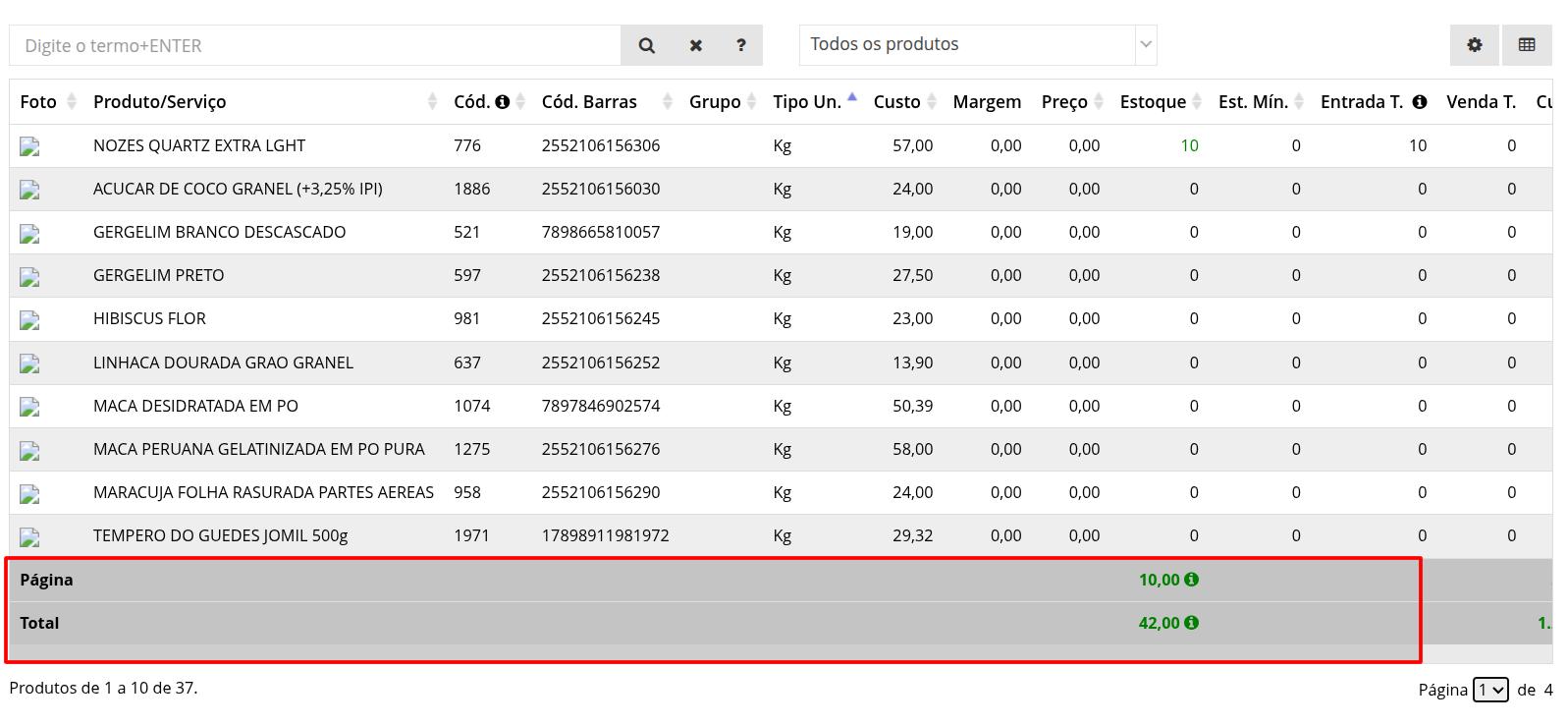
Task: Open table columns view icon
Action: click(1526, 45)
